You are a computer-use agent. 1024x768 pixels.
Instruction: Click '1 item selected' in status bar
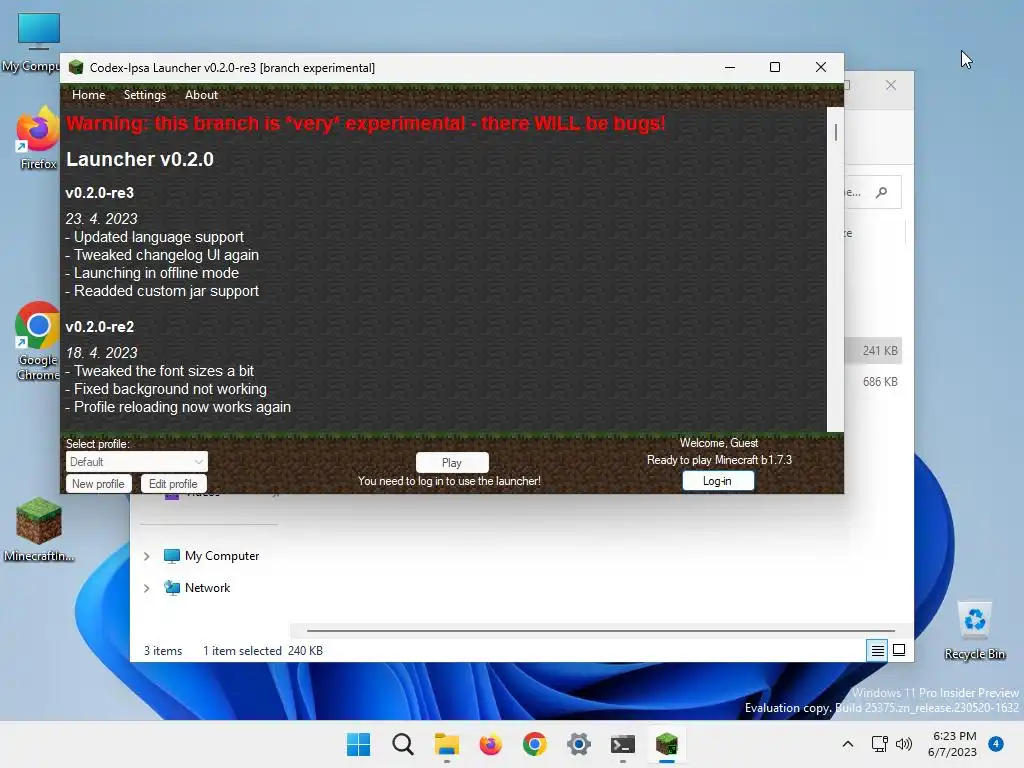click(242, 650)
